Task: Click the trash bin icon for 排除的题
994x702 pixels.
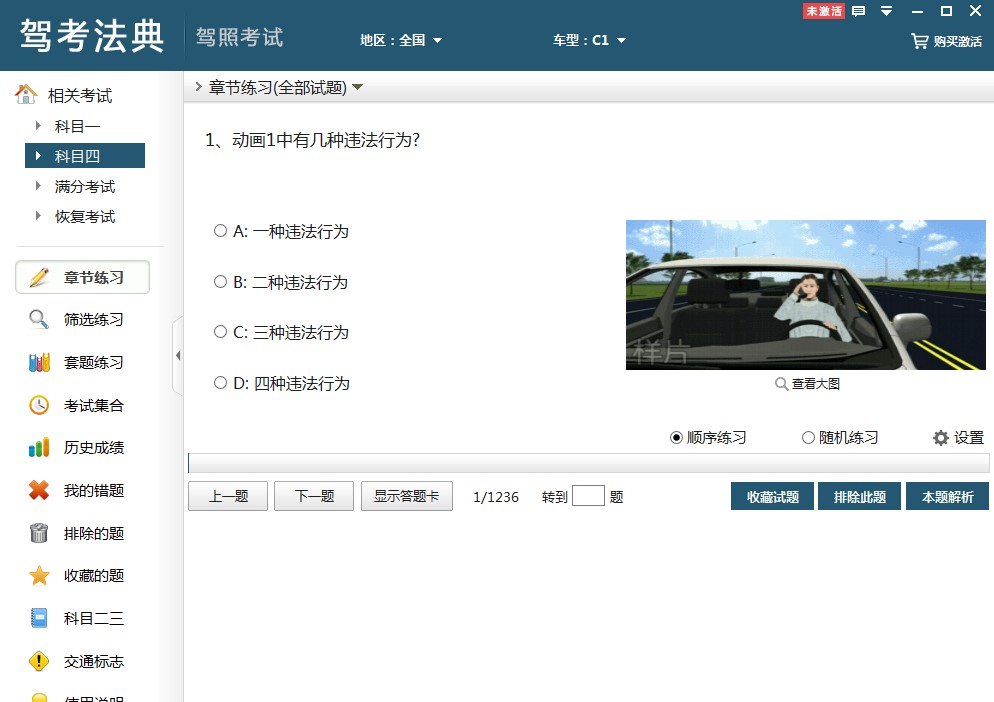Action: (x=39, y=533)
